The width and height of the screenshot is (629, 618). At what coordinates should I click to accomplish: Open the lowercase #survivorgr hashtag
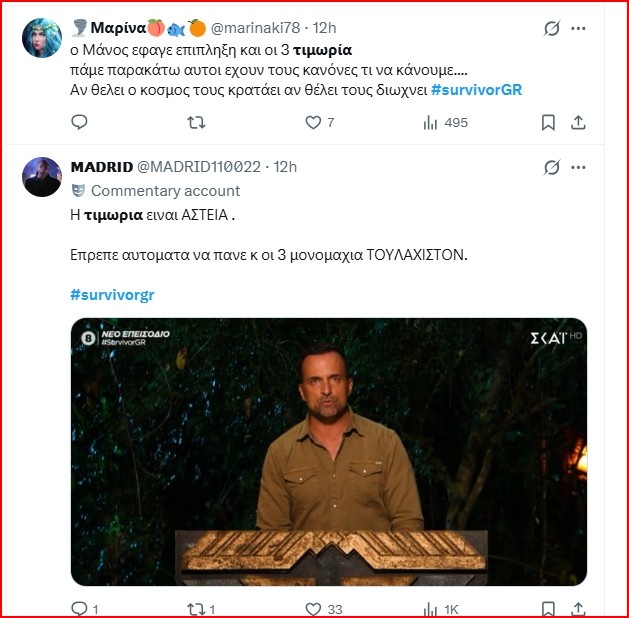tap(113, 295)
